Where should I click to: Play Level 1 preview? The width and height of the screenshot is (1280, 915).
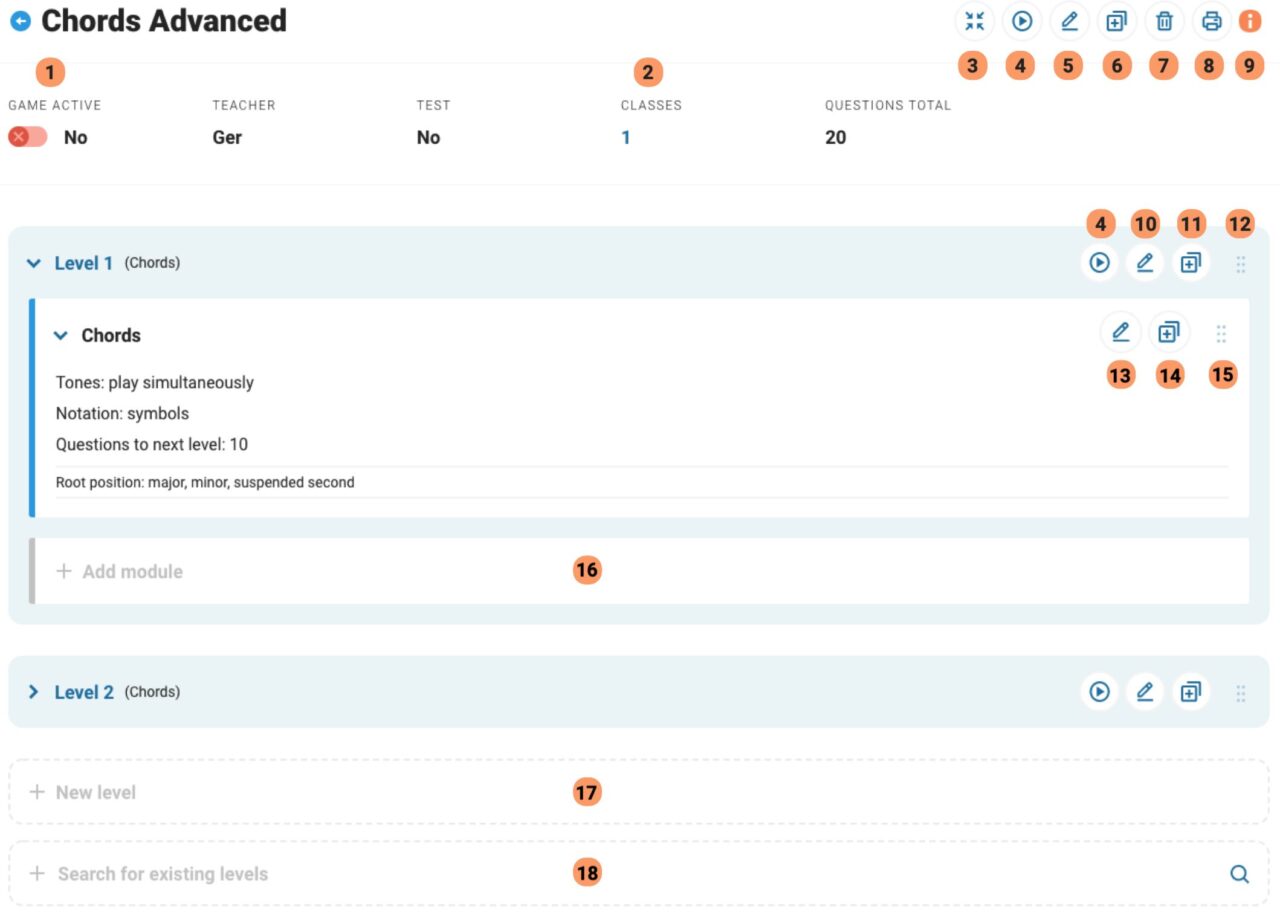1099,262
